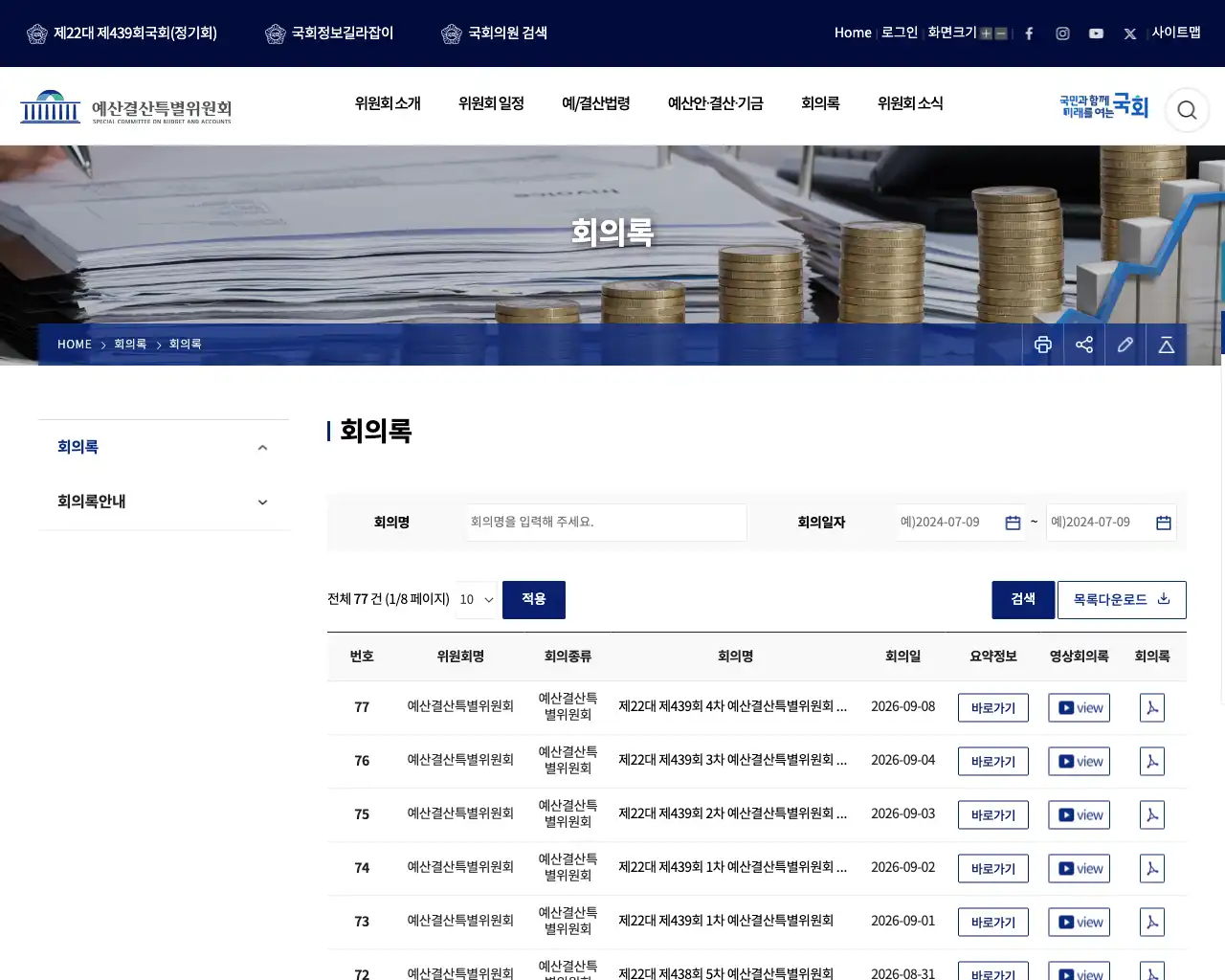Open the X (Twitter) icon link

pyautogui.click(x=1130, y=33)
